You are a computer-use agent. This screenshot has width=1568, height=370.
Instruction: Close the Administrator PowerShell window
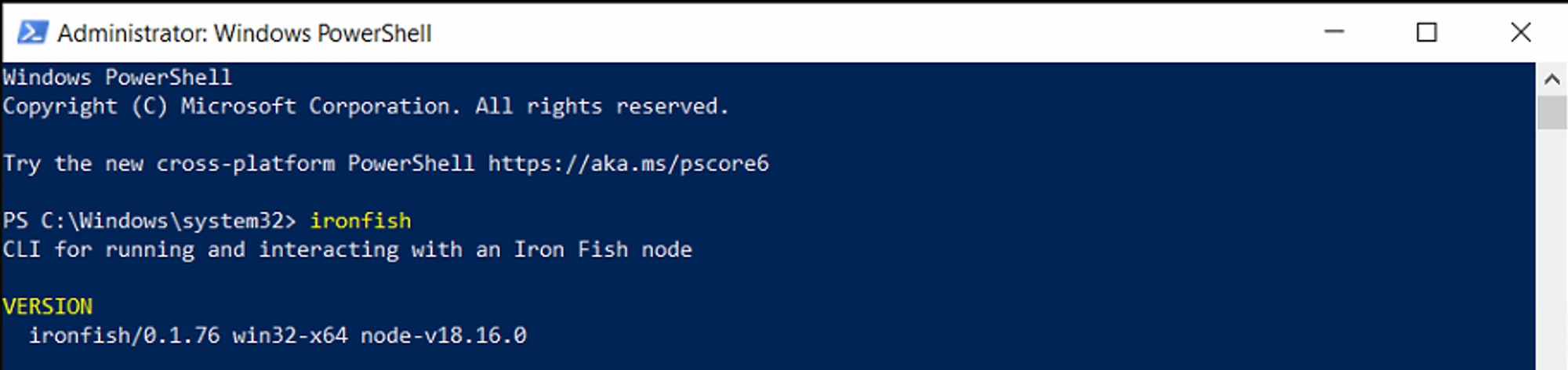point(1520,33)
